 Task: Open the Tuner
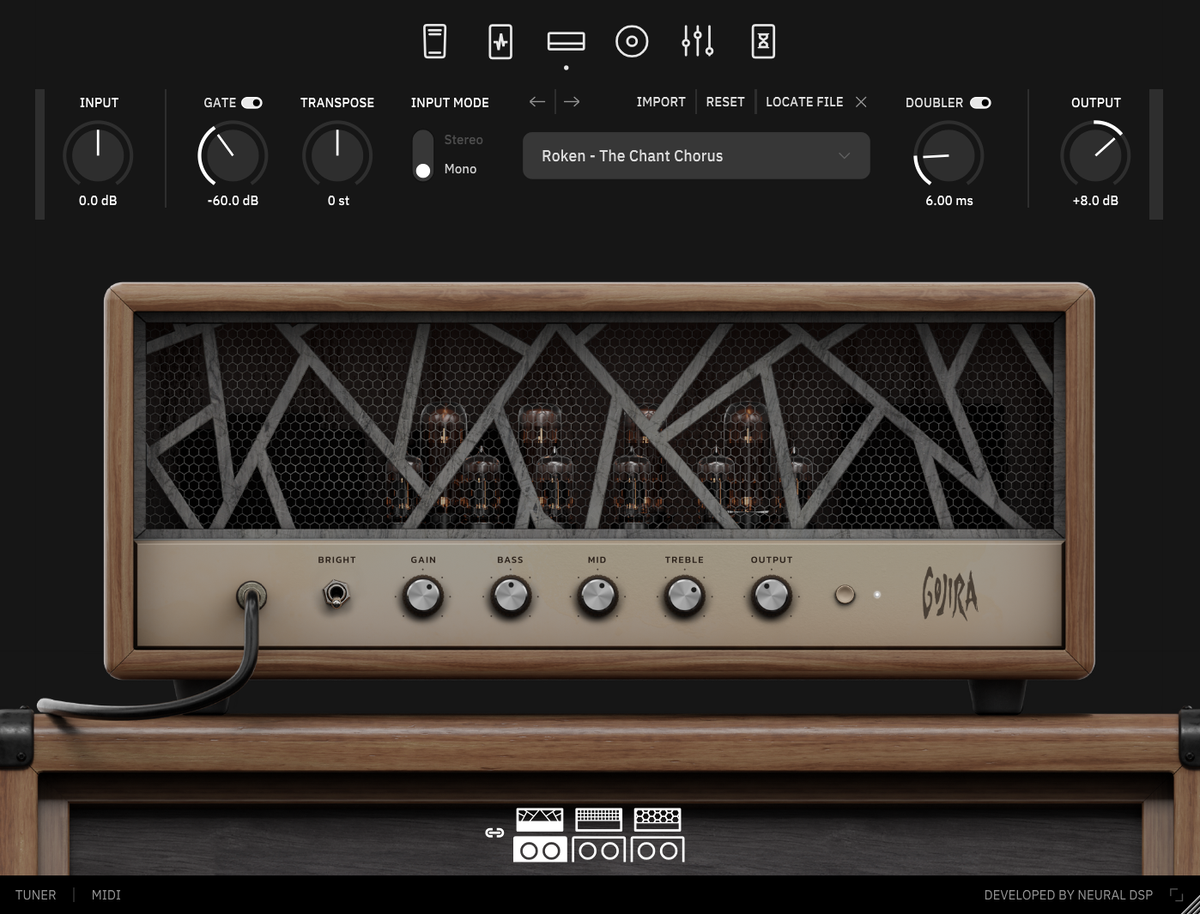pyautogui.click(x=36, y=895)
